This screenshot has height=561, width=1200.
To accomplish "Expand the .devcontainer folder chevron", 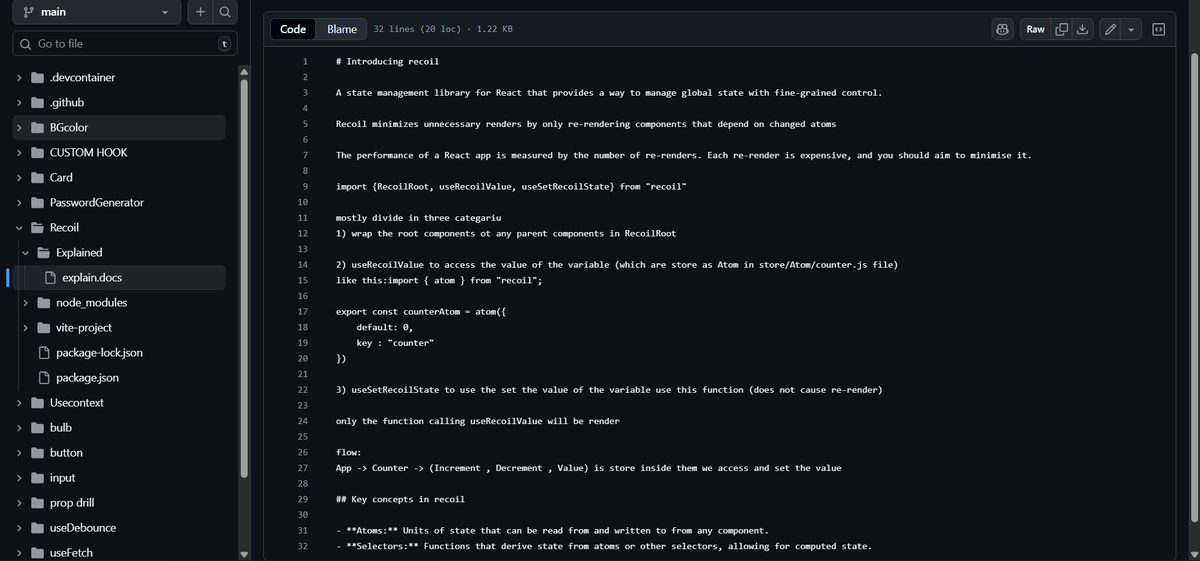I will tap(19, 78).
